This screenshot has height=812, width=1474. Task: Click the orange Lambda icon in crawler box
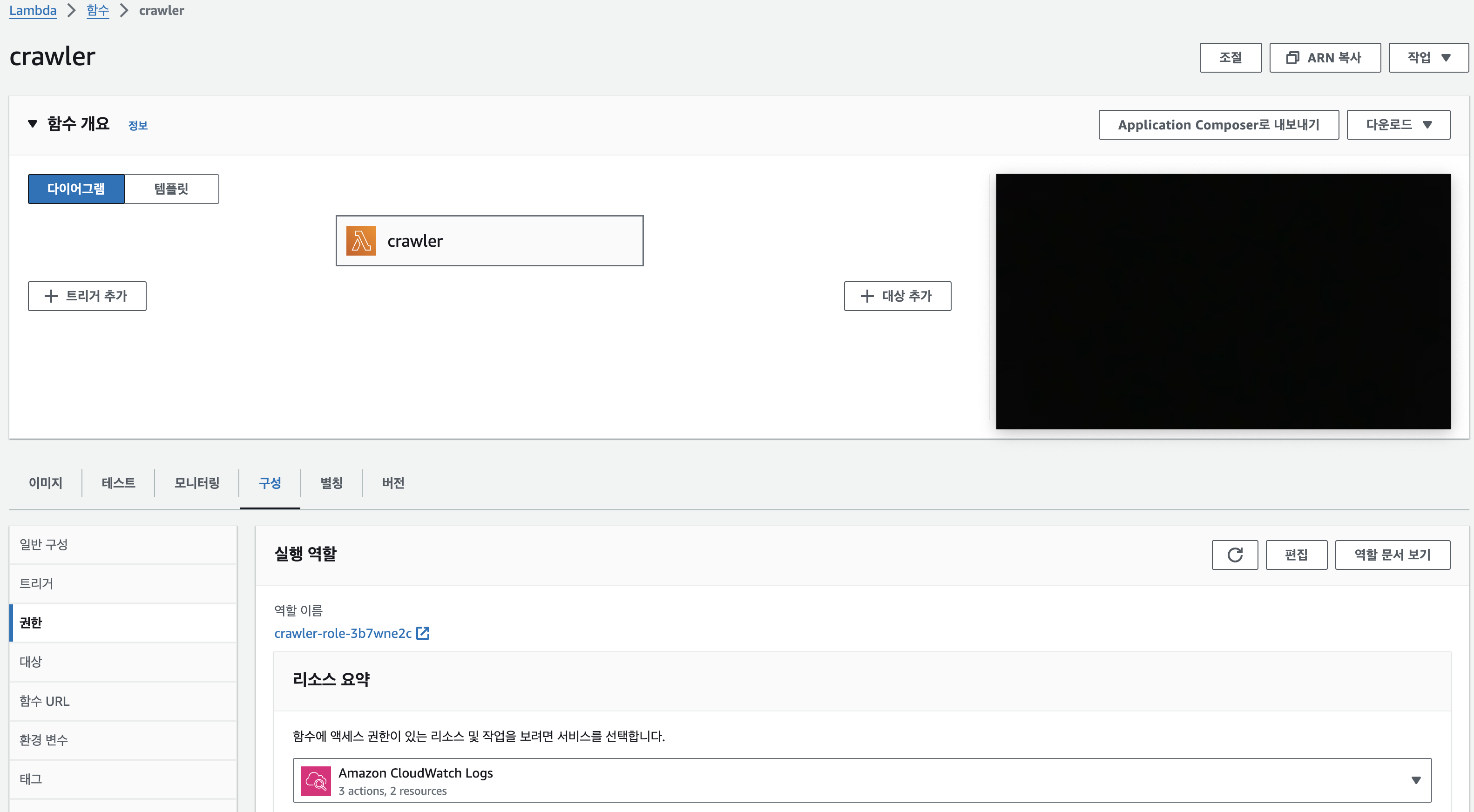pyautogui.click(x=361, y=241)
